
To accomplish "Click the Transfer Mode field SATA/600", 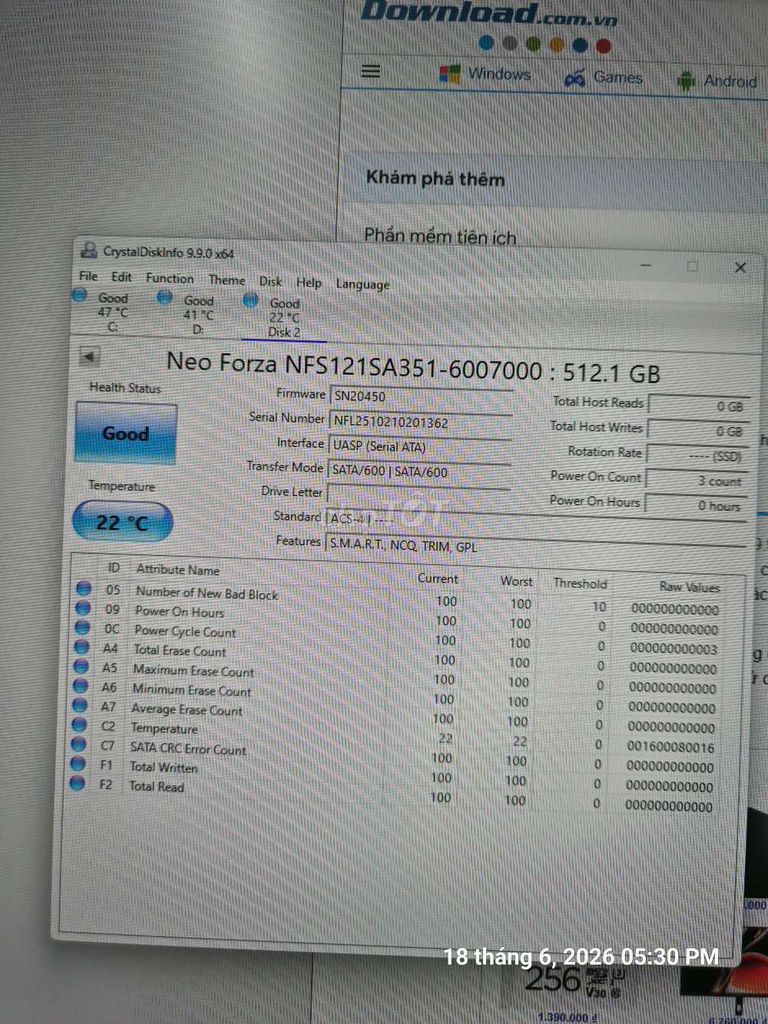I will click(419, 472).
